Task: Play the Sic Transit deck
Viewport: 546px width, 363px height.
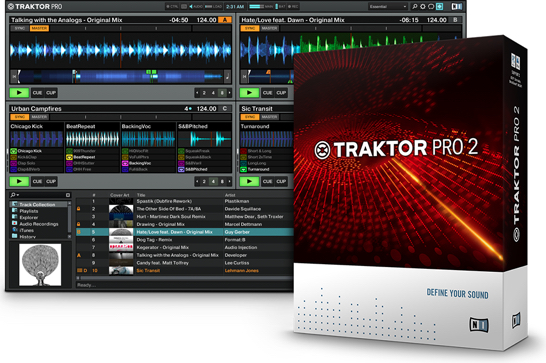Action: (249, 181)
